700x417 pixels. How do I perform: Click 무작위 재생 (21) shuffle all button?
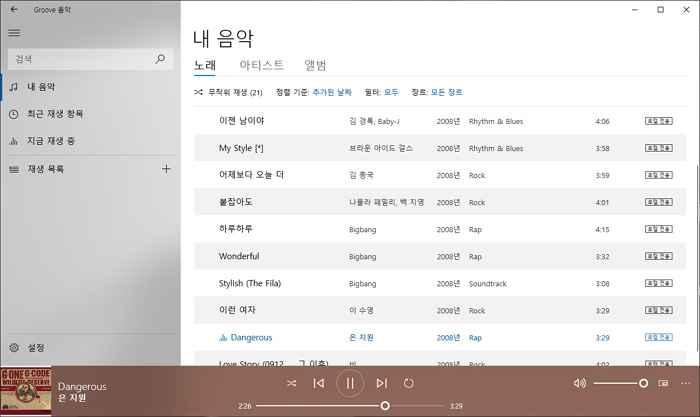tap(228, 92)
